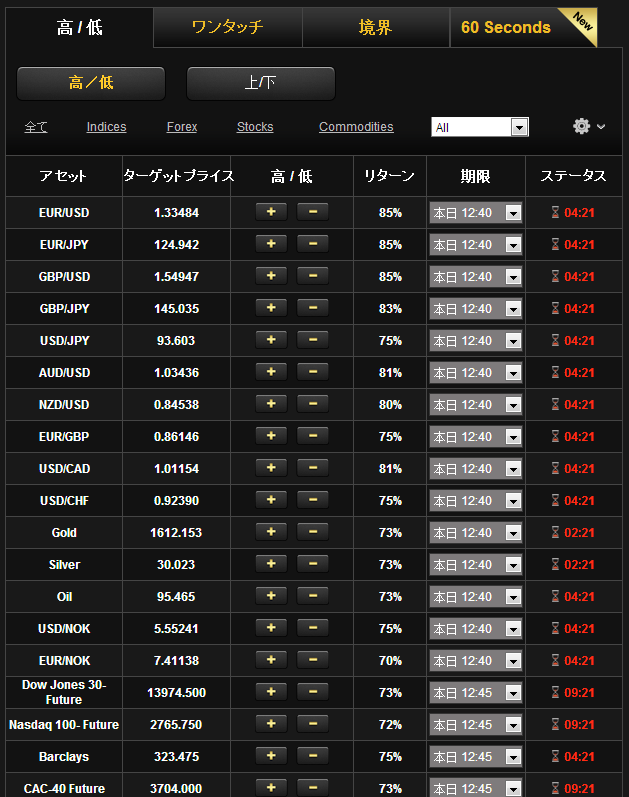629x797 pixels.
Task: Click the plus button for GBP/USD
Action: click(x=271, y=275)
